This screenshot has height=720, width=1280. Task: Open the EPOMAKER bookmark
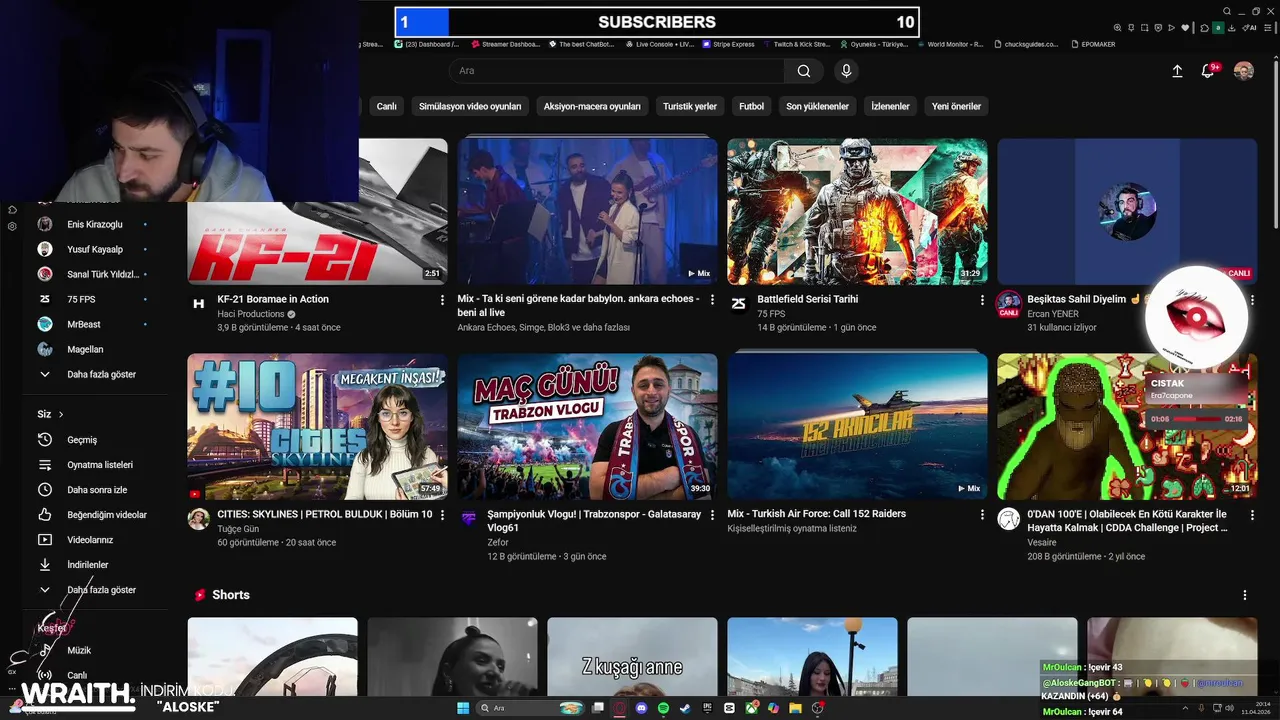click(1092, 44)
